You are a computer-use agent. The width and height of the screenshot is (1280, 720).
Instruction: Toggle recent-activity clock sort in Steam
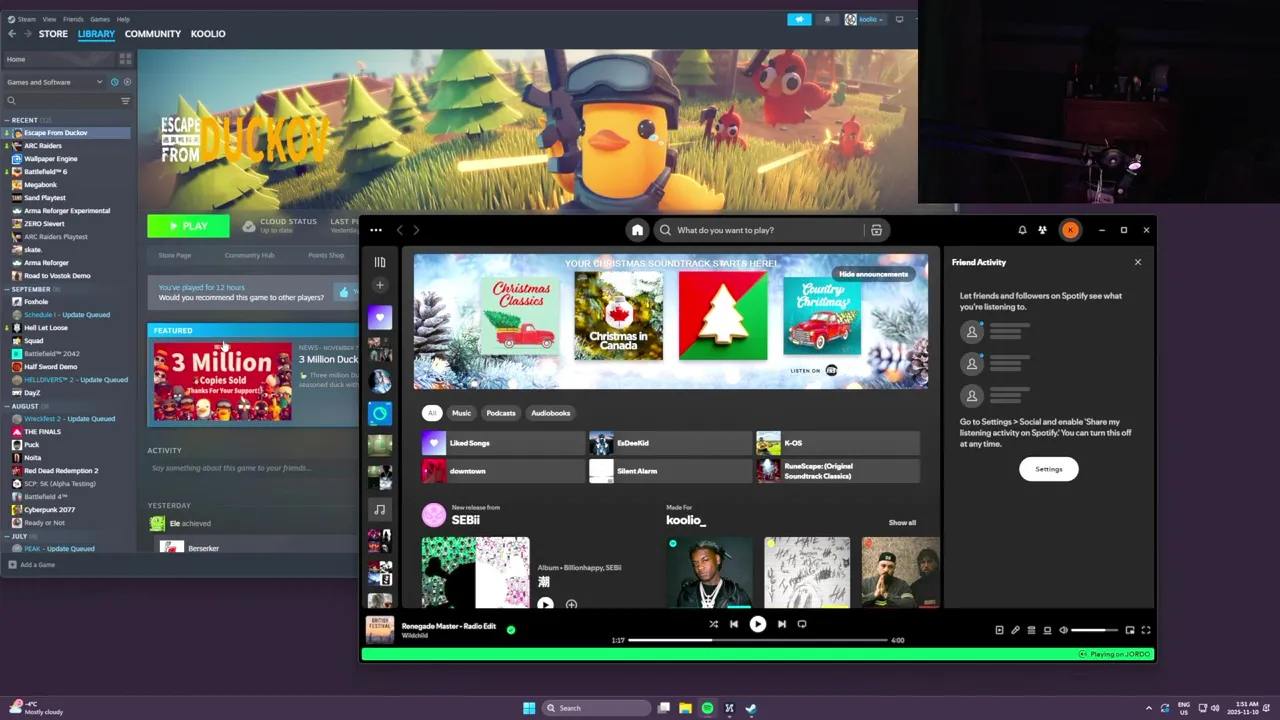[x=114, y=82]
